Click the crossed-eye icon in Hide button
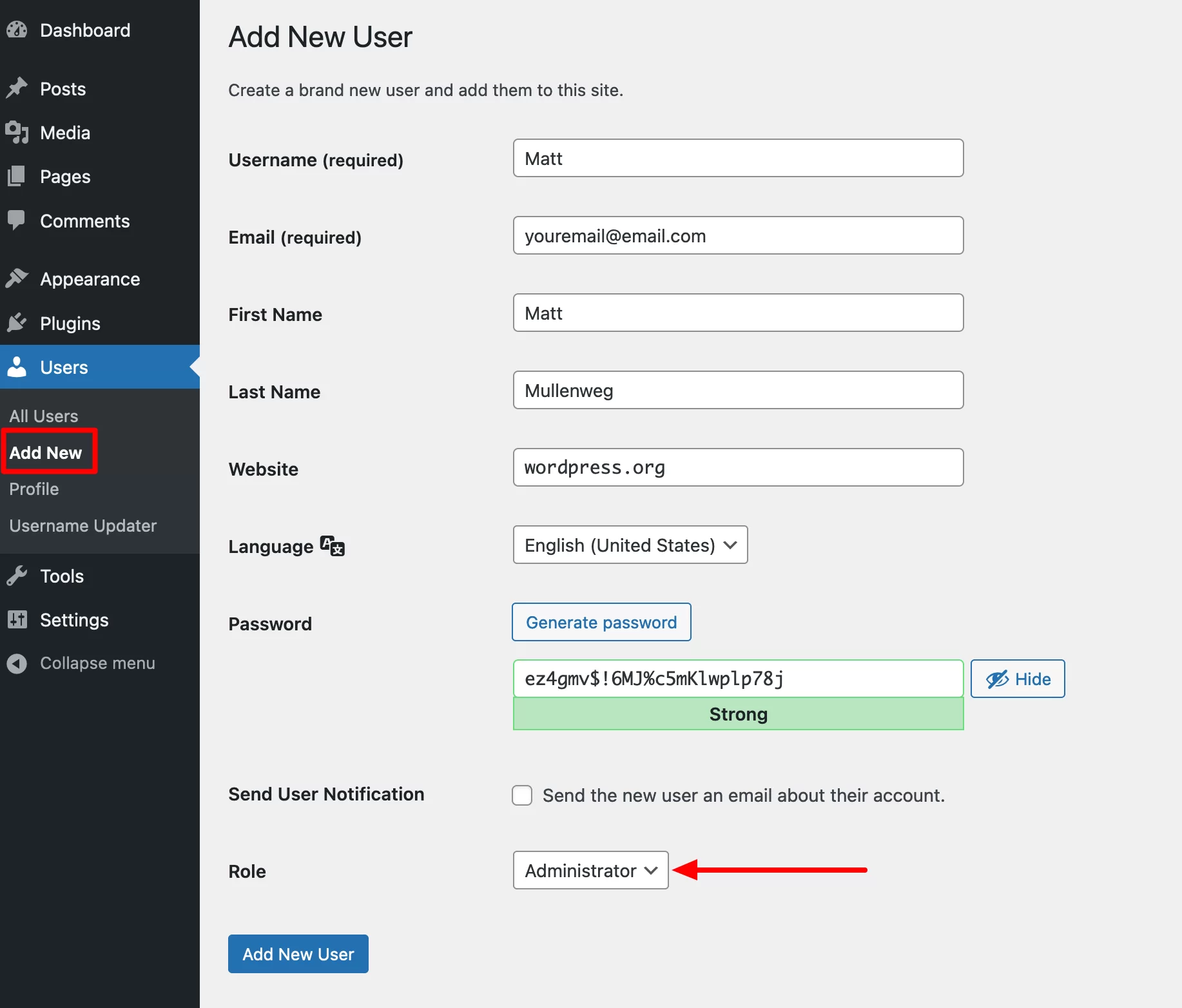The image size is (1182, 1008). (x=997, y=679)
